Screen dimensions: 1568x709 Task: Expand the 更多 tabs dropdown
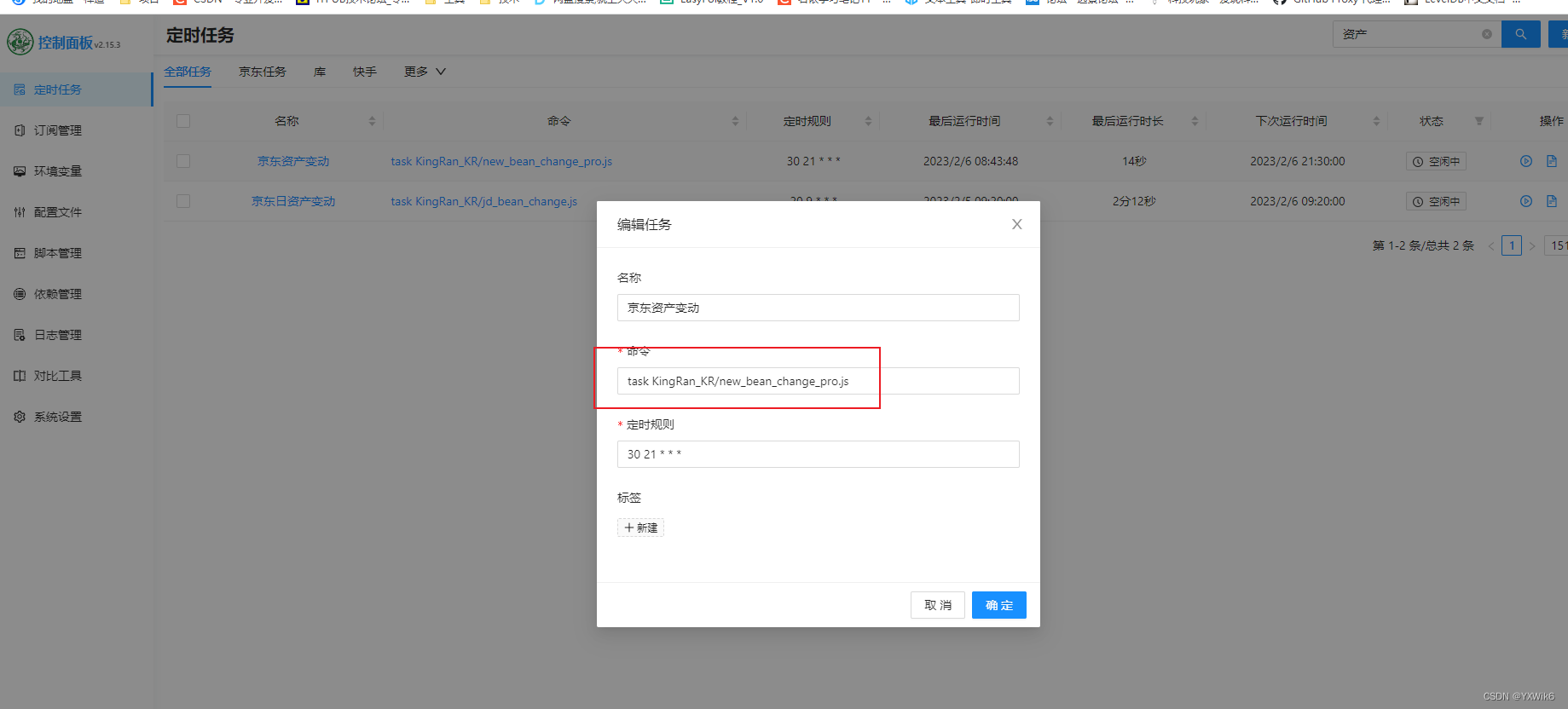click(x=425, y=72)
